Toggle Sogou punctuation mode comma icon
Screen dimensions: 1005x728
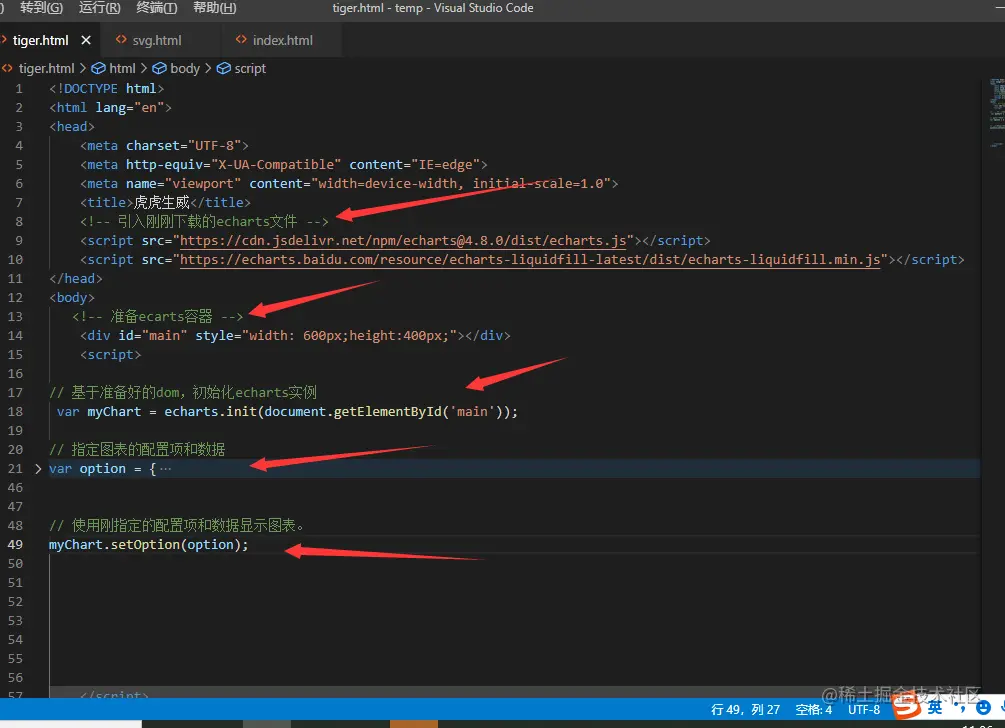pos(961,707)
